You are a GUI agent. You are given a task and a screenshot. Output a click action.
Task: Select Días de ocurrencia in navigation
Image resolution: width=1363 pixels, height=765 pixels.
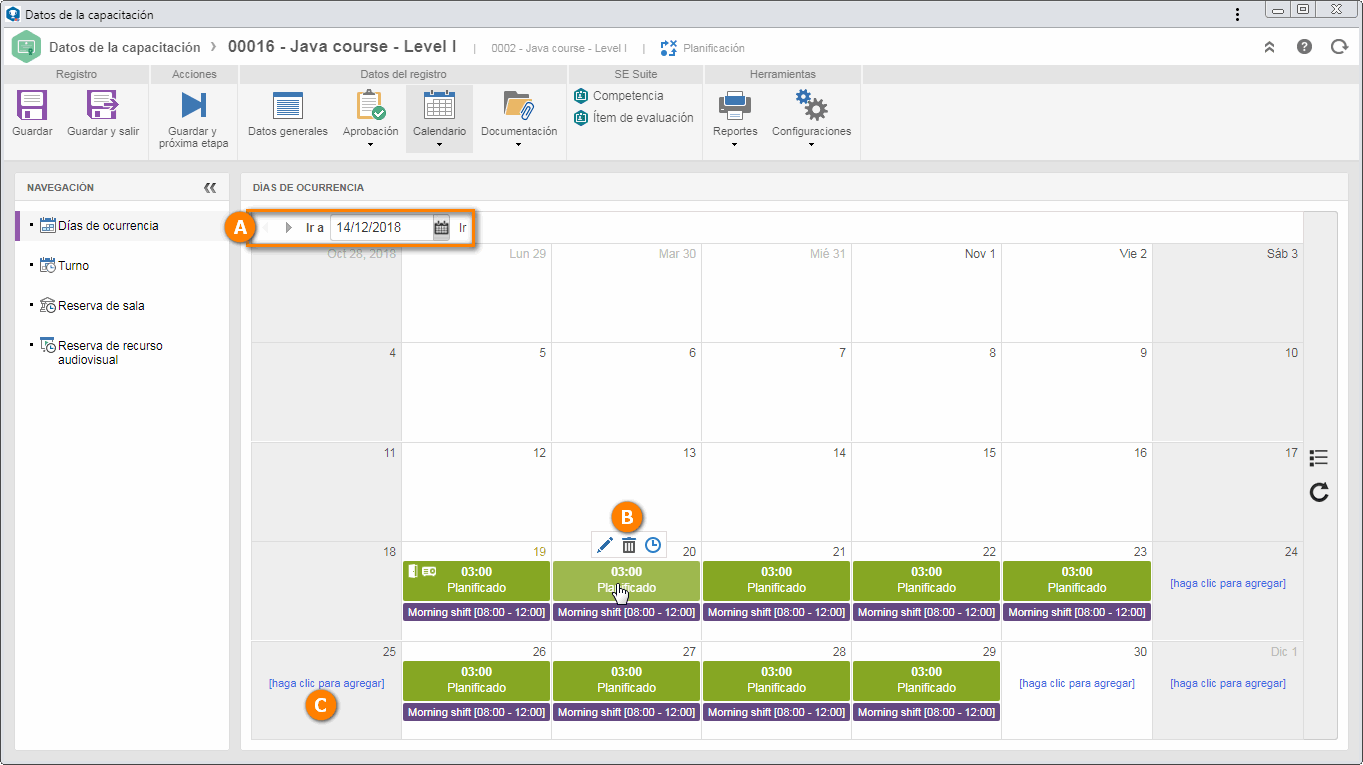pyautogui.click(x=108, y=226)
